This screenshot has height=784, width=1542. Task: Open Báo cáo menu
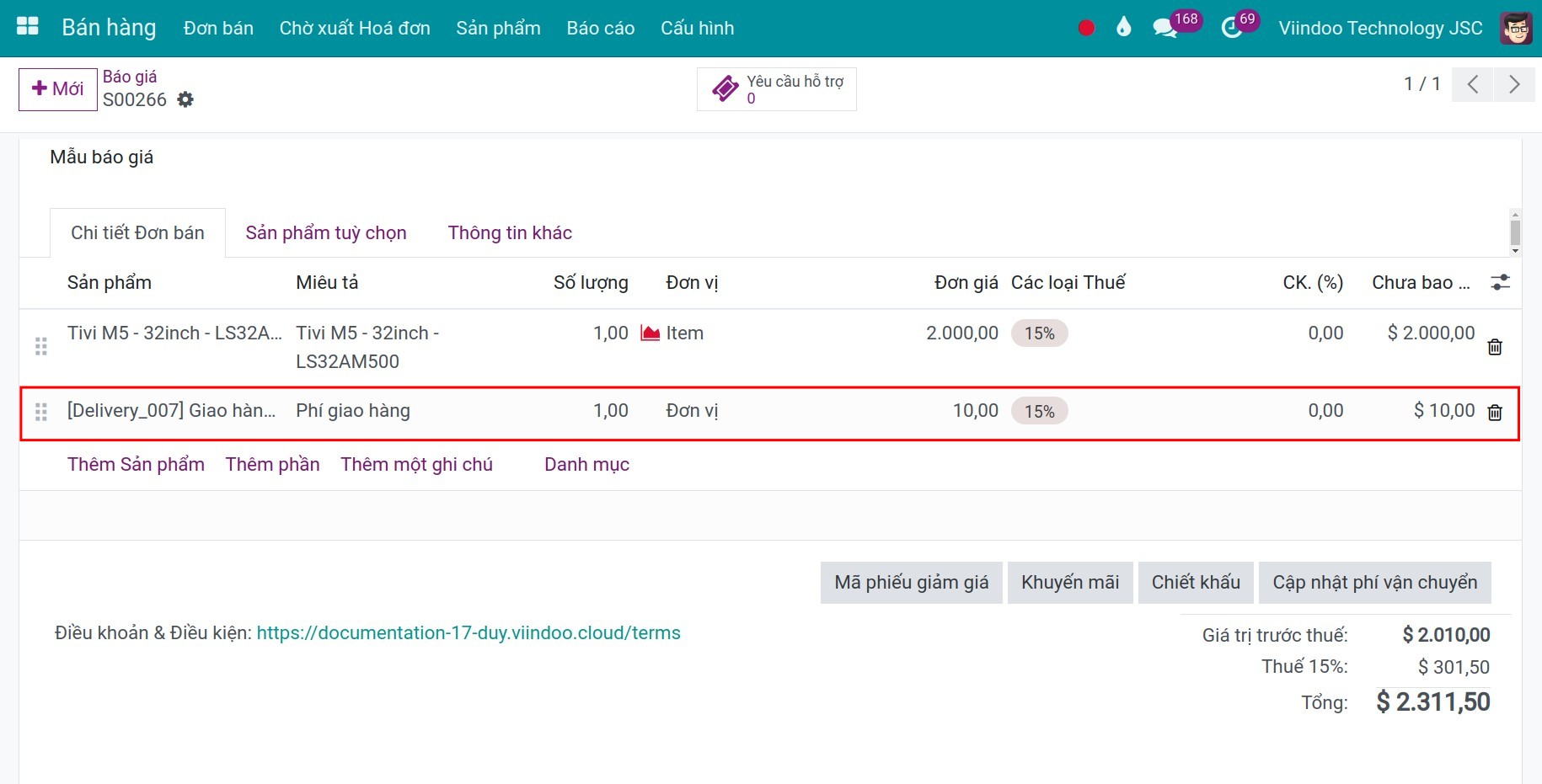pos(601,28)
